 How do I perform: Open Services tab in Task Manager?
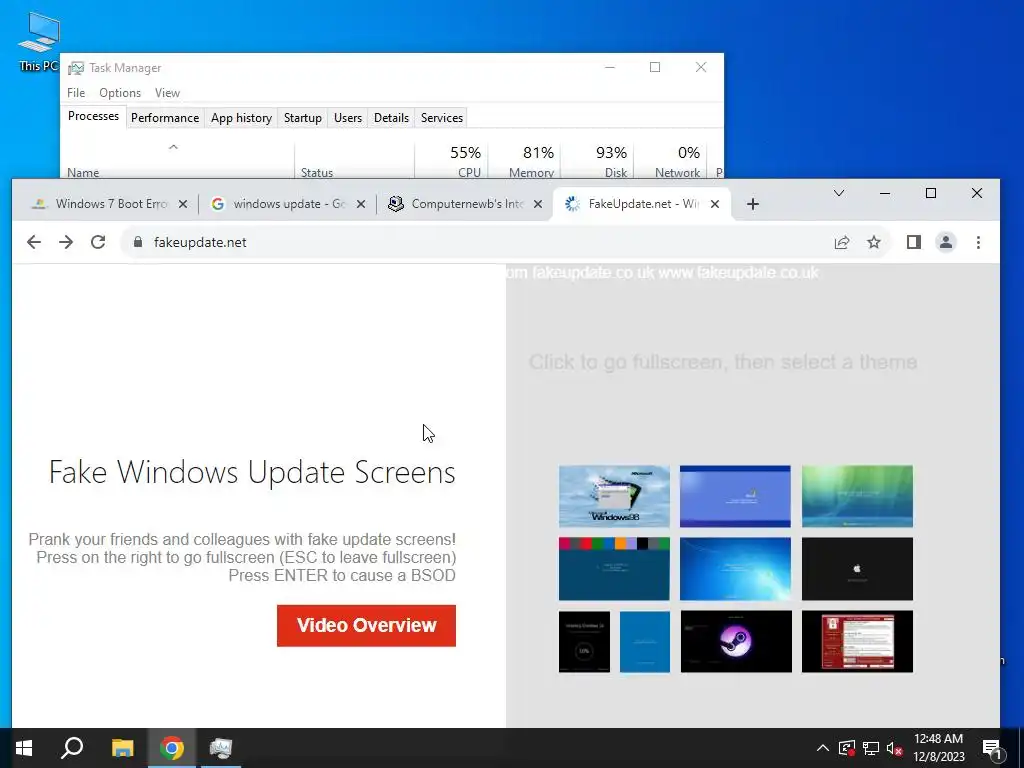point(441,118)
